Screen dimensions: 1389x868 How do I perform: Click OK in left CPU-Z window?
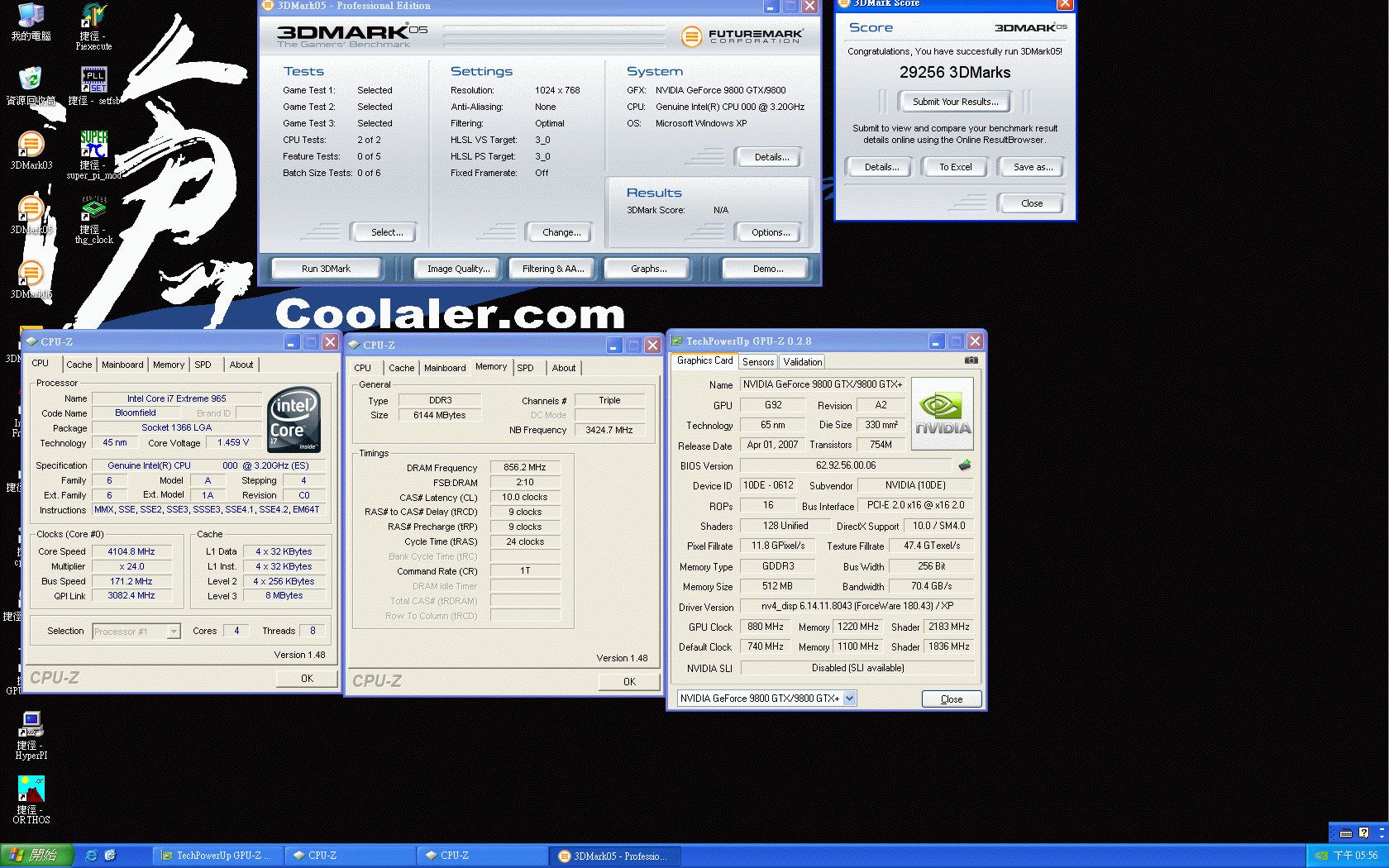(307, 678)
